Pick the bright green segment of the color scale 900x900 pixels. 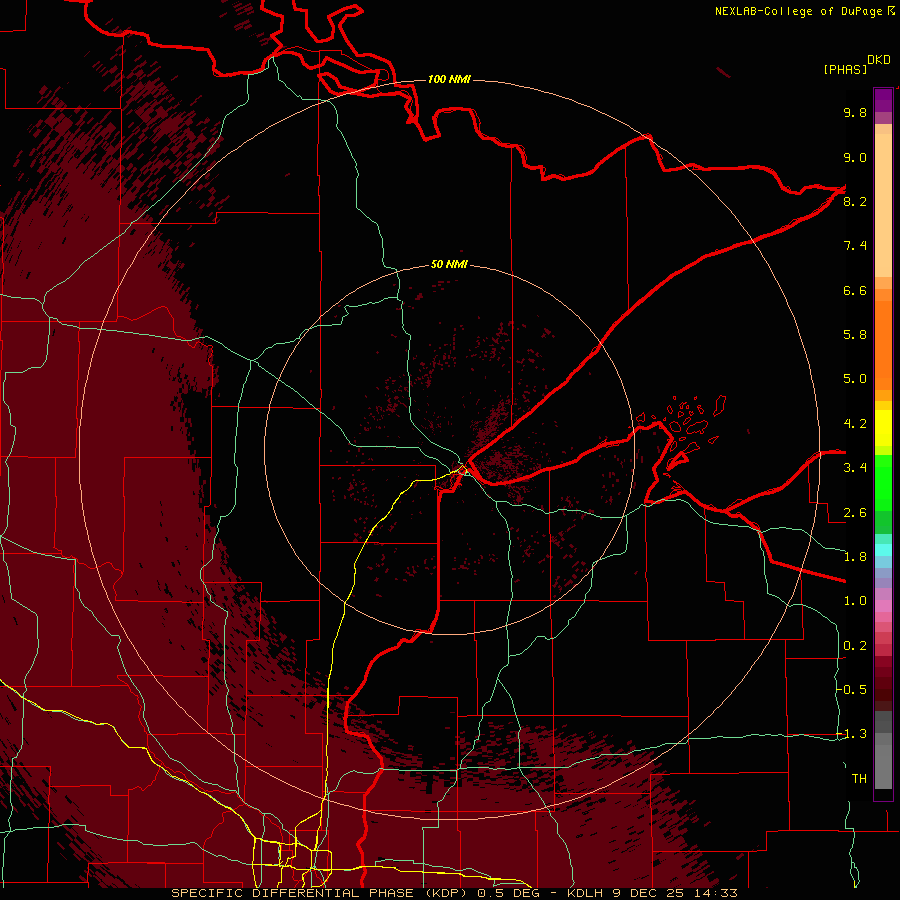click(x=883, y=482)
